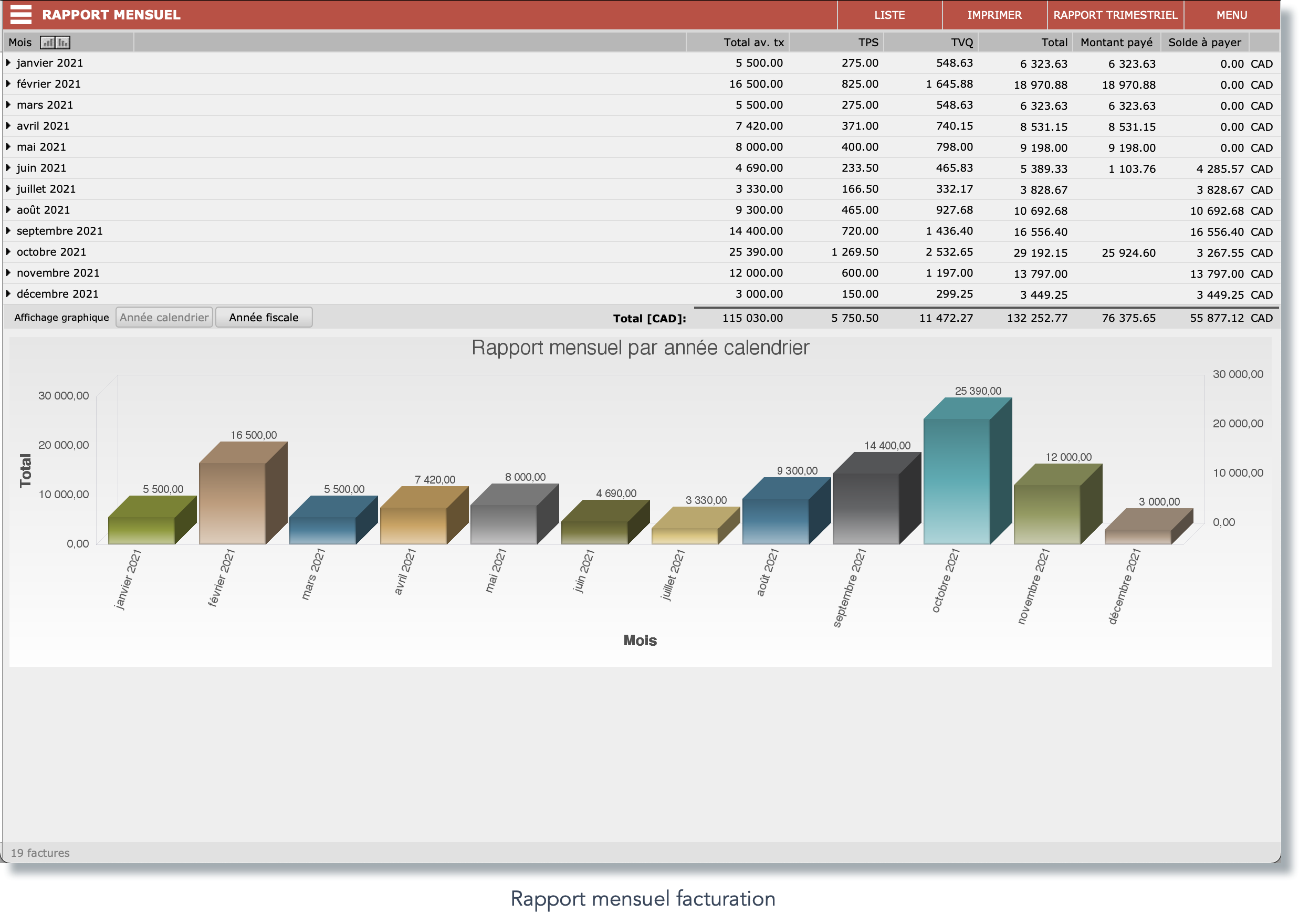
Task: Click grand total 132 252.77
Action: click(1036, 318)
